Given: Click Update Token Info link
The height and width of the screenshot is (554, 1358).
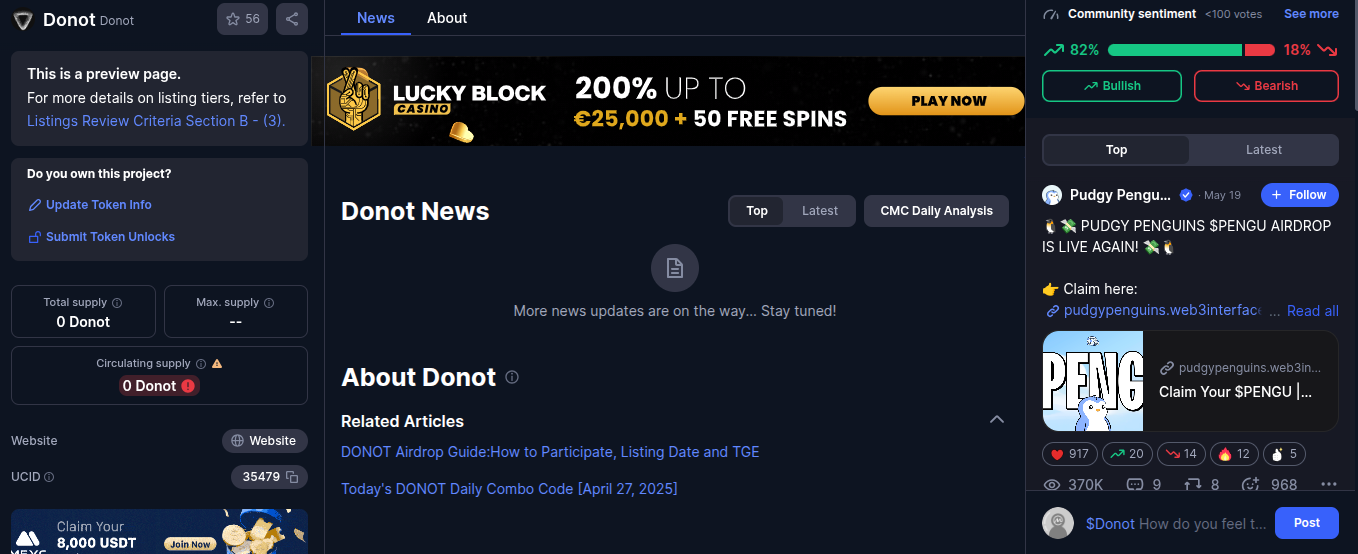Looking at the screenshot, I should [x=90, y=205].
